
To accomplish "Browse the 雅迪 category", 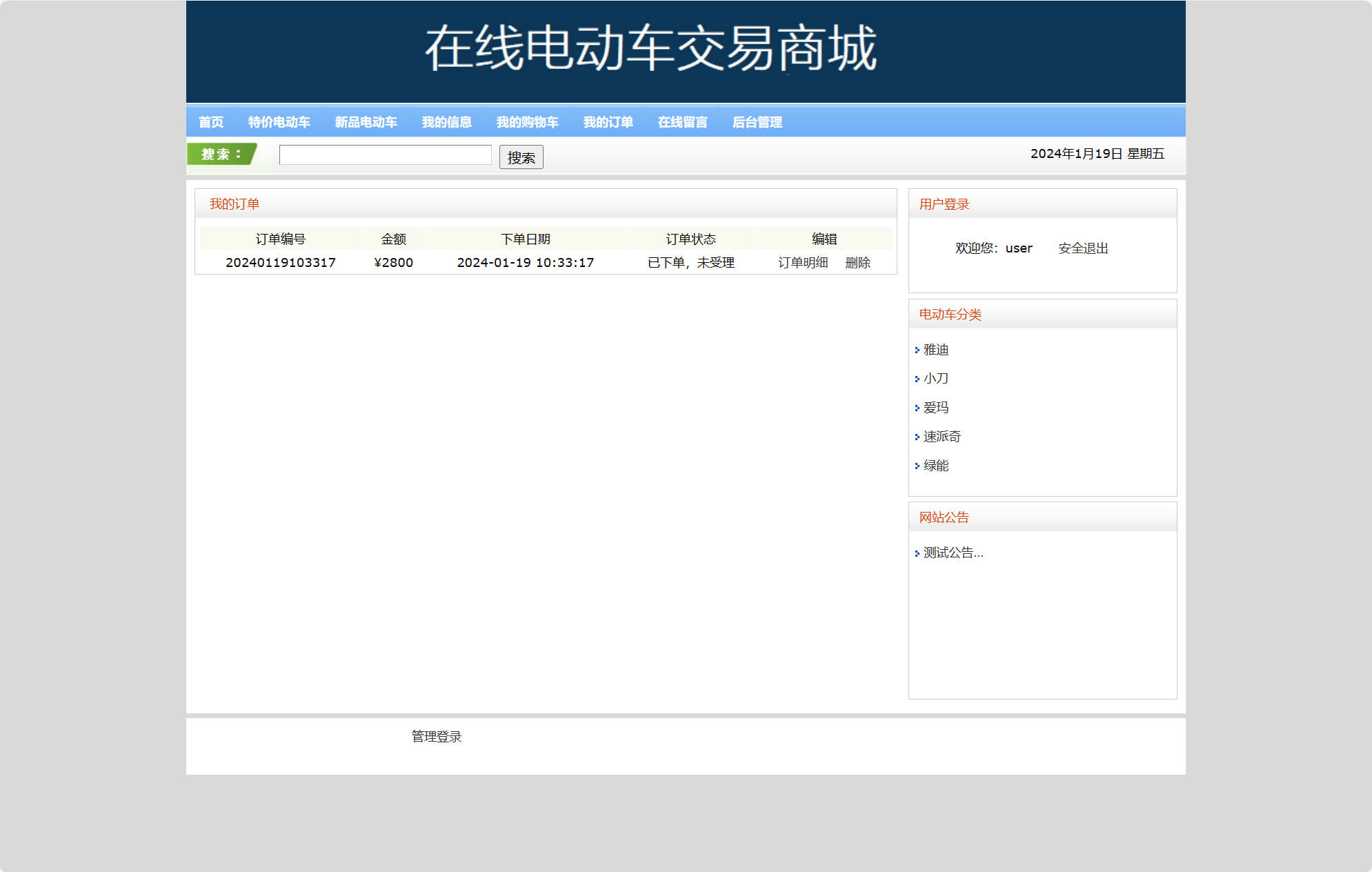I will [x=935, y=350].
